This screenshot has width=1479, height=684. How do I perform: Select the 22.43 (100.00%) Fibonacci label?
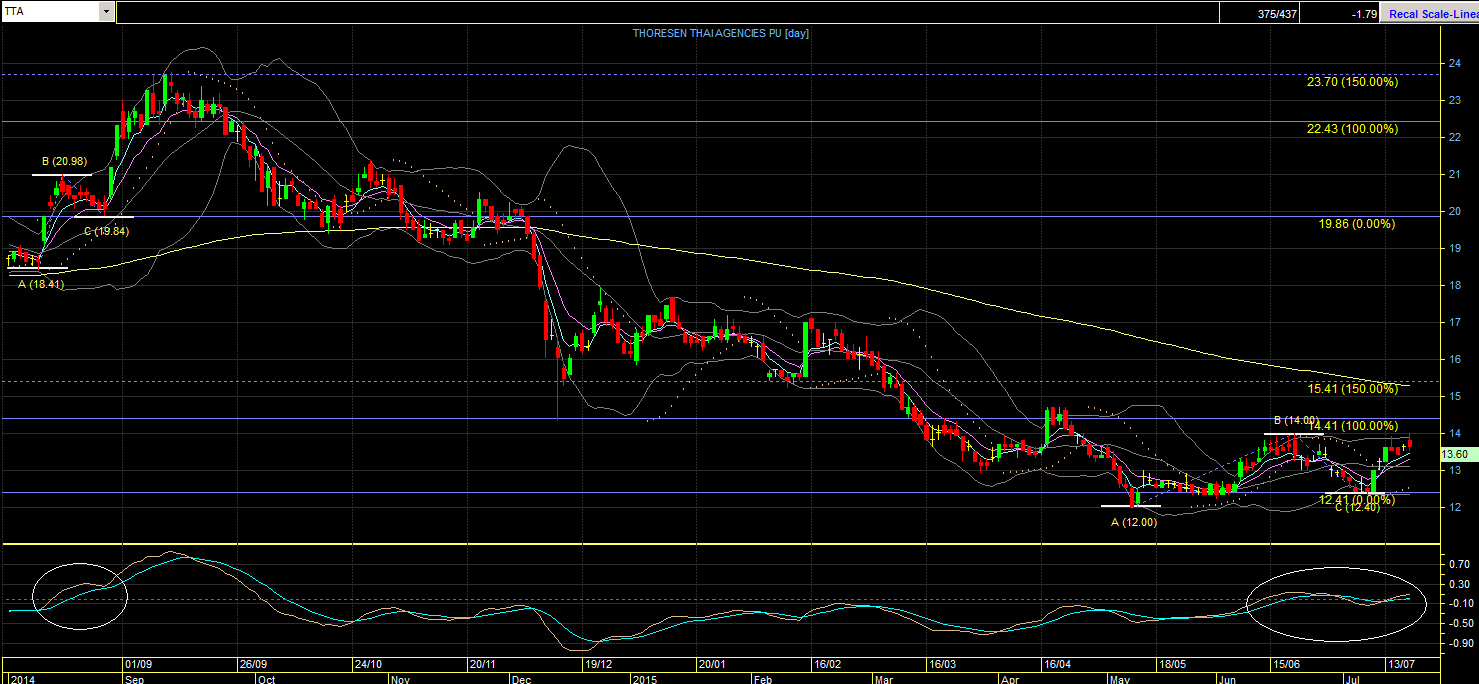click(1352, 129)
